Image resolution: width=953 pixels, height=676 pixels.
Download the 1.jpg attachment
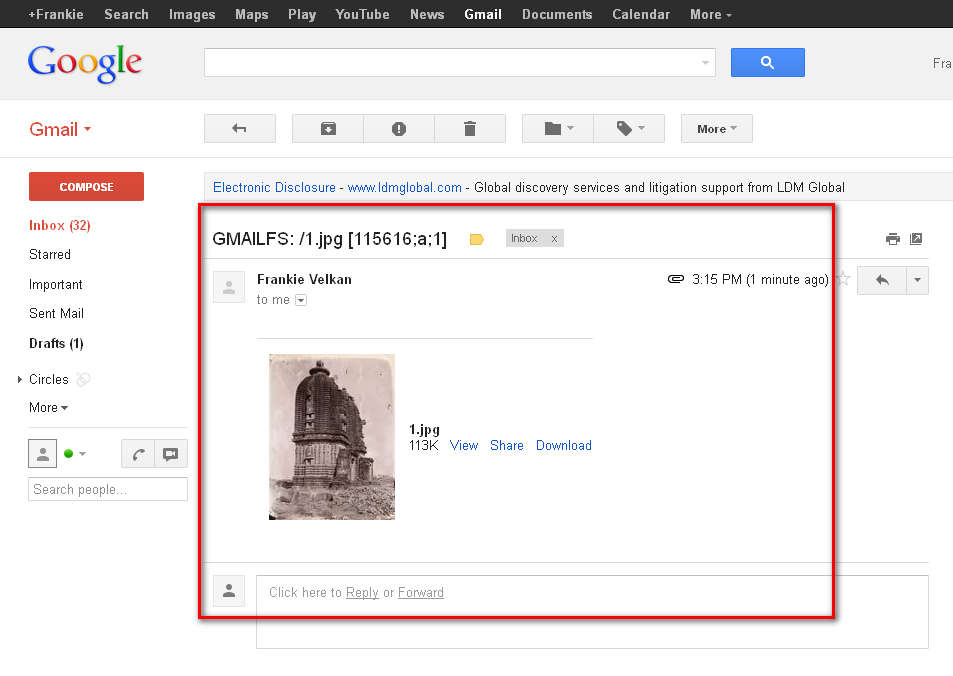563,446
